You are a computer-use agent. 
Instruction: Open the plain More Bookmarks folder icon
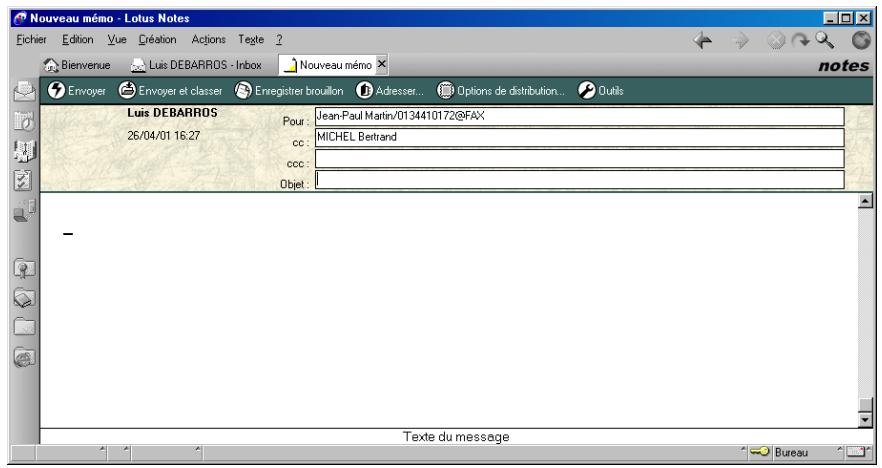coord(24,327)
